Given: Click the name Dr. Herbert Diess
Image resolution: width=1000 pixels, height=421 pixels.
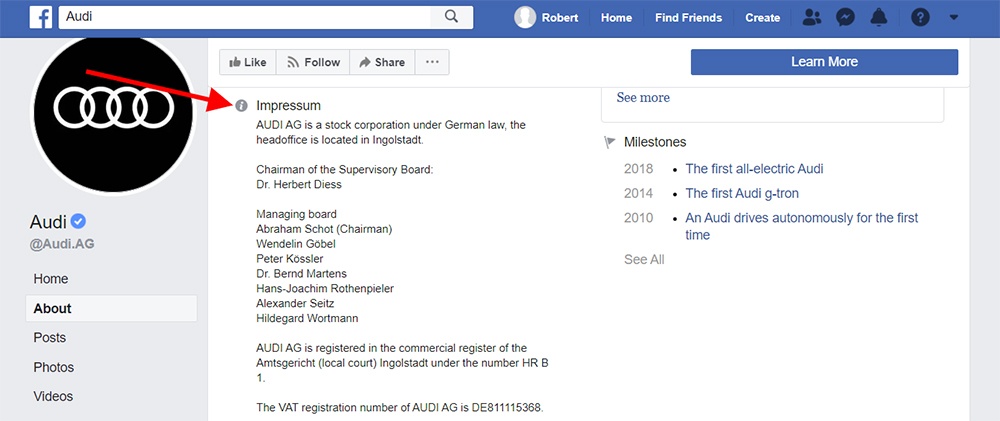Looking at the screenshot, I should click(x=299, y=184).
